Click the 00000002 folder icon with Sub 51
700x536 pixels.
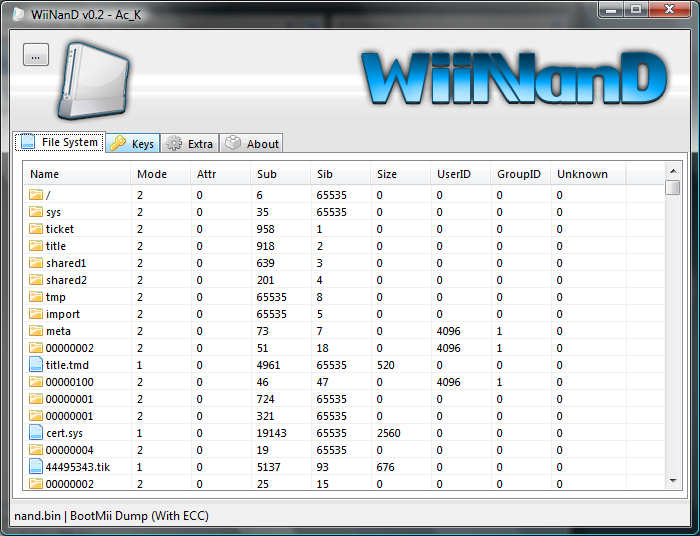tap(36, 348)
